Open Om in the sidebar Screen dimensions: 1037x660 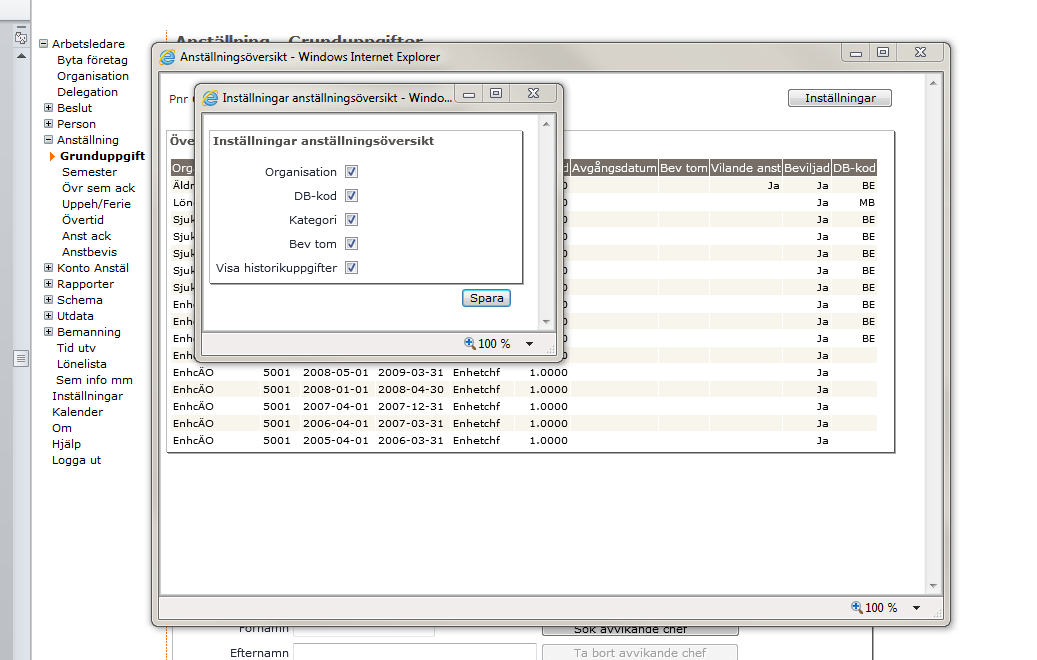point(62,428)
